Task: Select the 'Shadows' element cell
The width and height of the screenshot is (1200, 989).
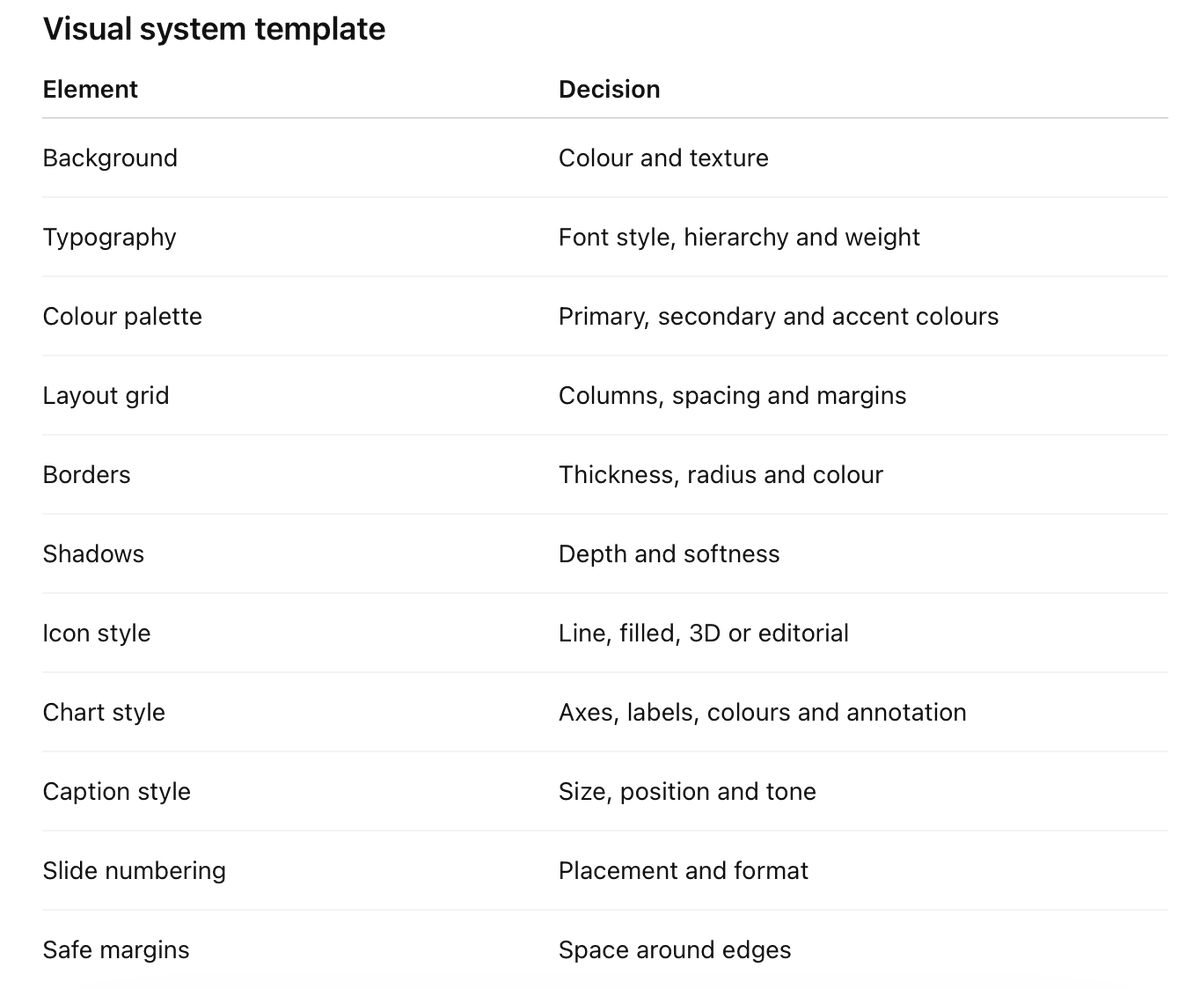Action: tap(94, 553)
